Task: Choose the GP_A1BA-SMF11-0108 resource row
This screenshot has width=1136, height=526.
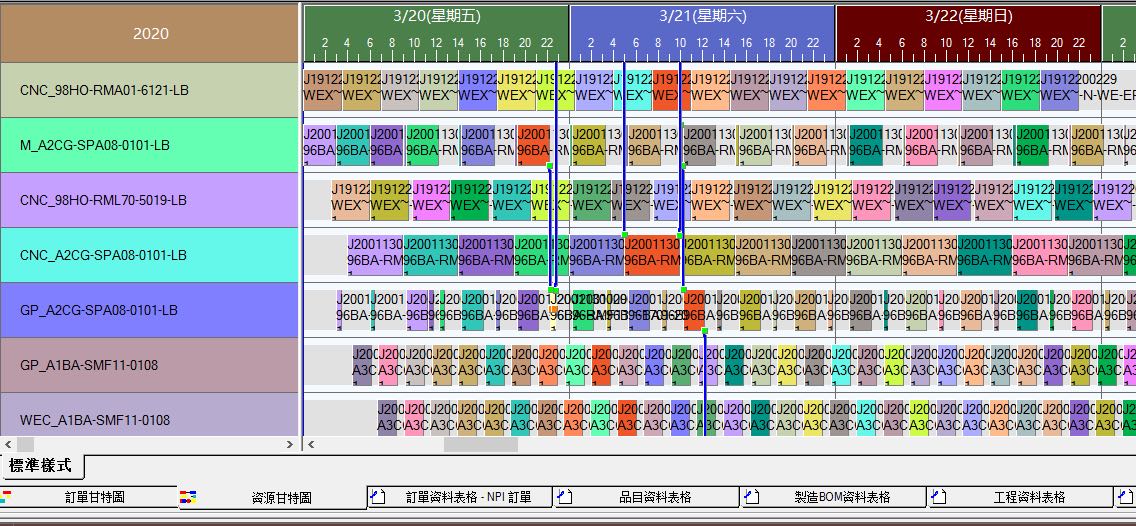Action: point(150,365)
